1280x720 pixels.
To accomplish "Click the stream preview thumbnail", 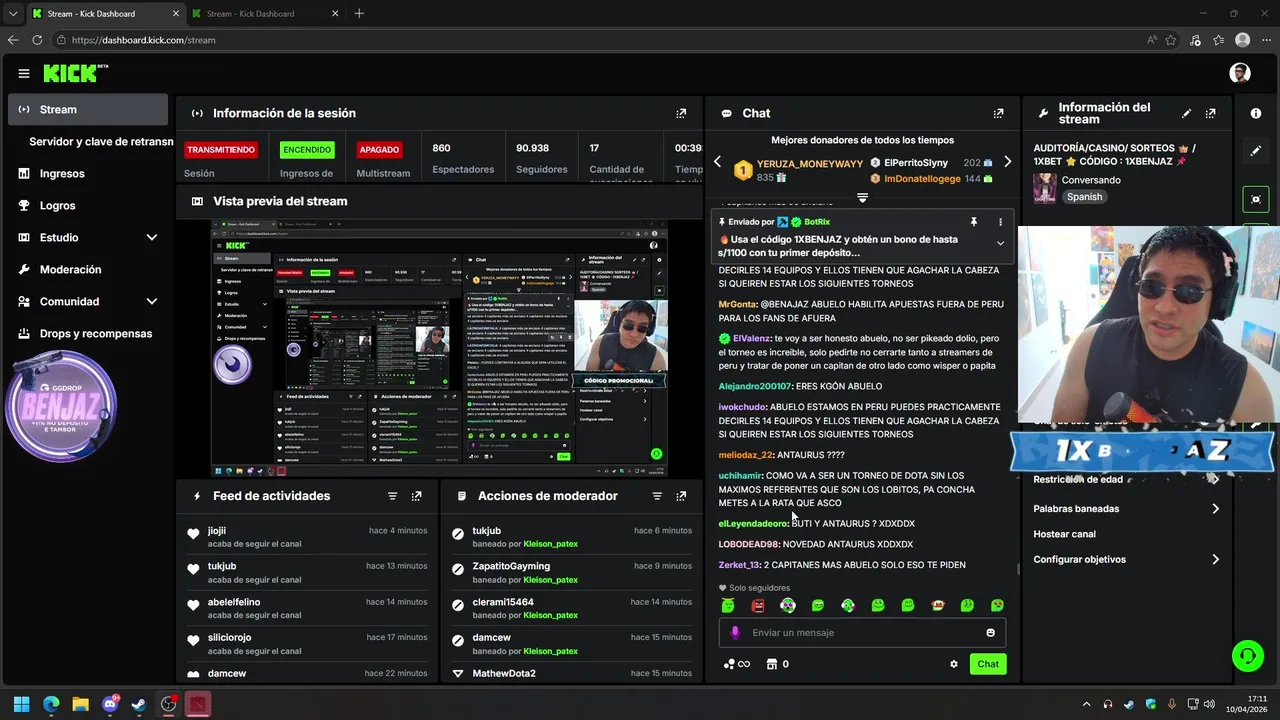I will point(439,349).
